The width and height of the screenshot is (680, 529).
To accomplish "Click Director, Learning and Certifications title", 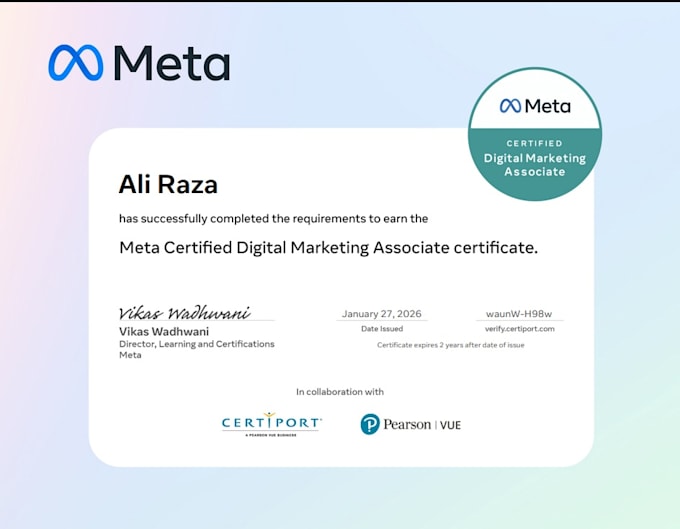I will click(x=197, y=344).
